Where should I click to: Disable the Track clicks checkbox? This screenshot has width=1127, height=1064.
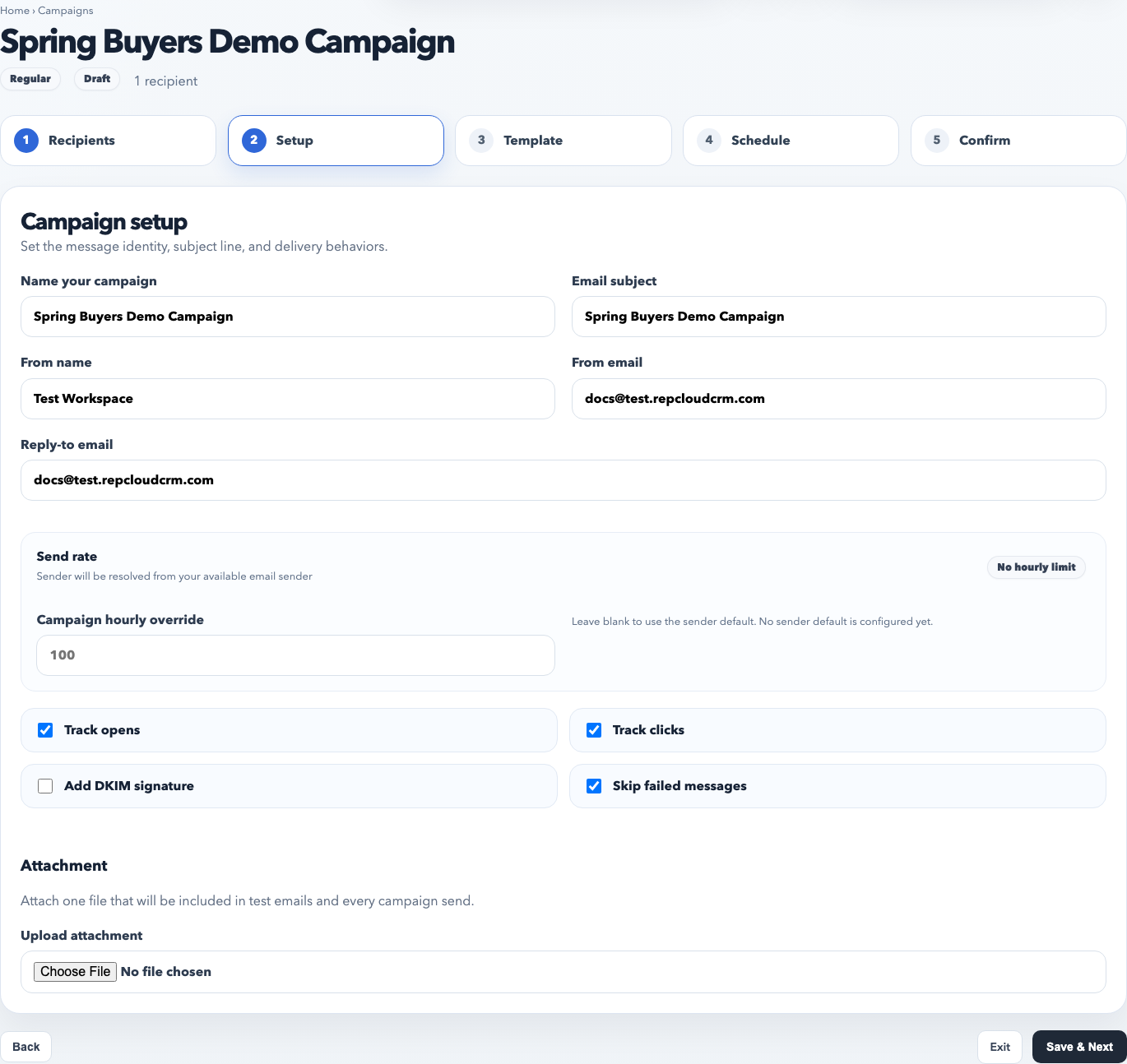point(594,730)
